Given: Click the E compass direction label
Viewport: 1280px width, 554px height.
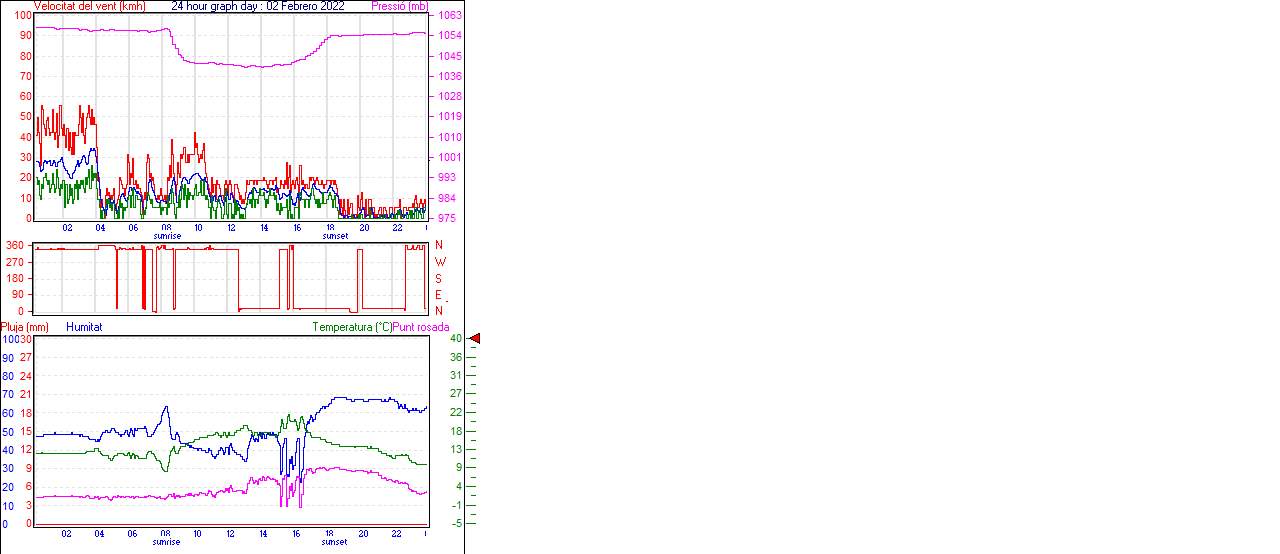Looking at the screenshot, I should [439, 295].
